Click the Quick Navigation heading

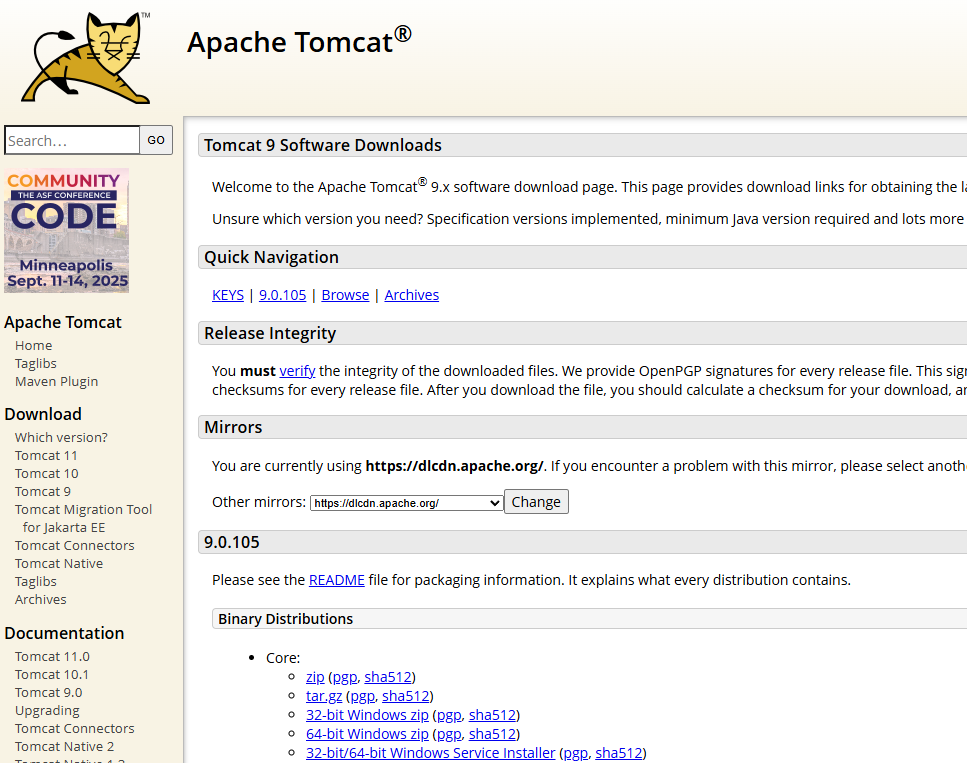tap(271, 257)
